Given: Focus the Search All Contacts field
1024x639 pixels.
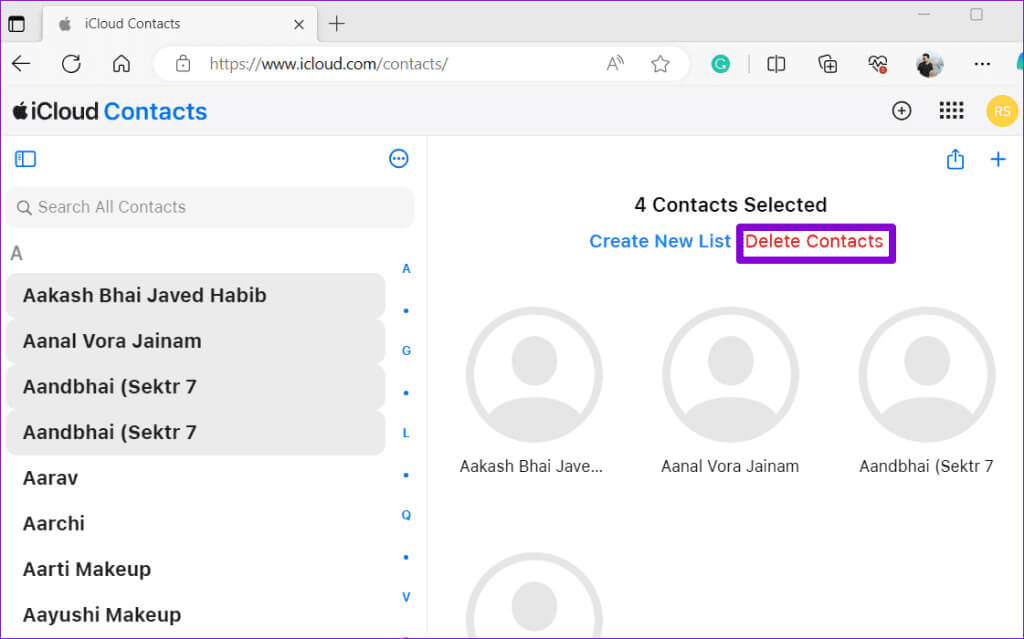Looking at the screenshot, I should click(210, 207).
